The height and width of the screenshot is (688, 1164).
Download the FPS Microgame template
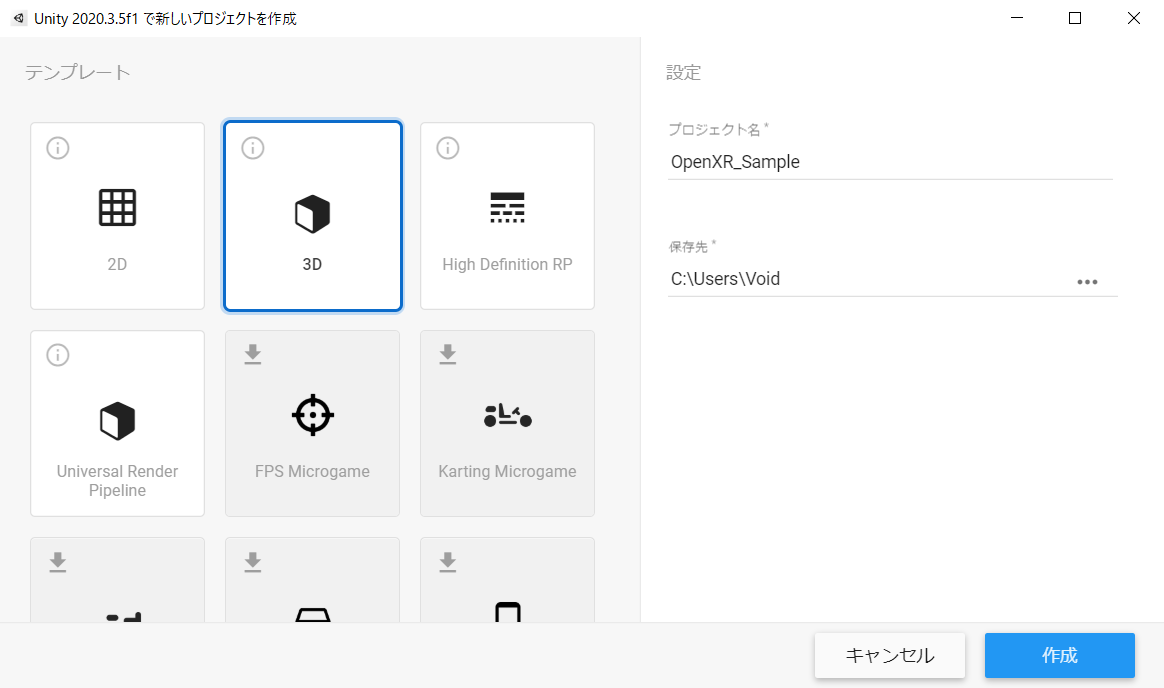(252, 354)
